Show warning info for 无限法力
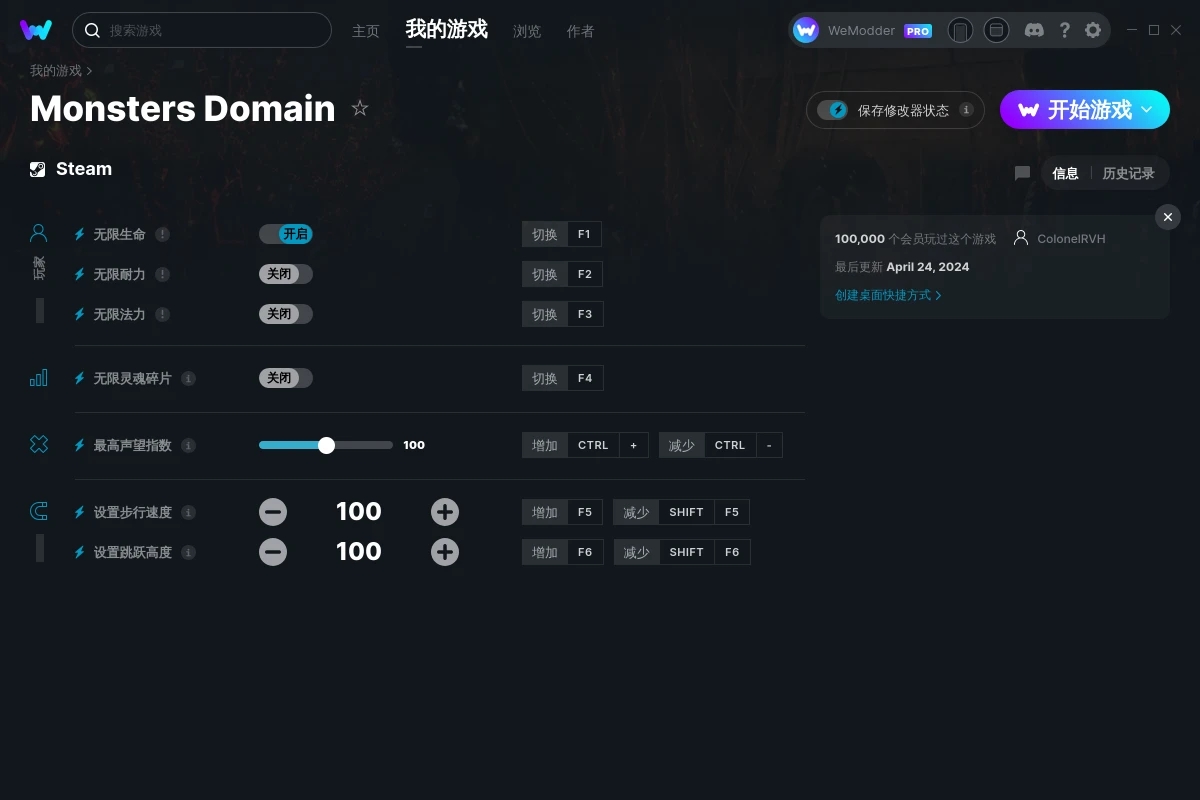Viewport: 1200px width, 800px height. point(162,314)
